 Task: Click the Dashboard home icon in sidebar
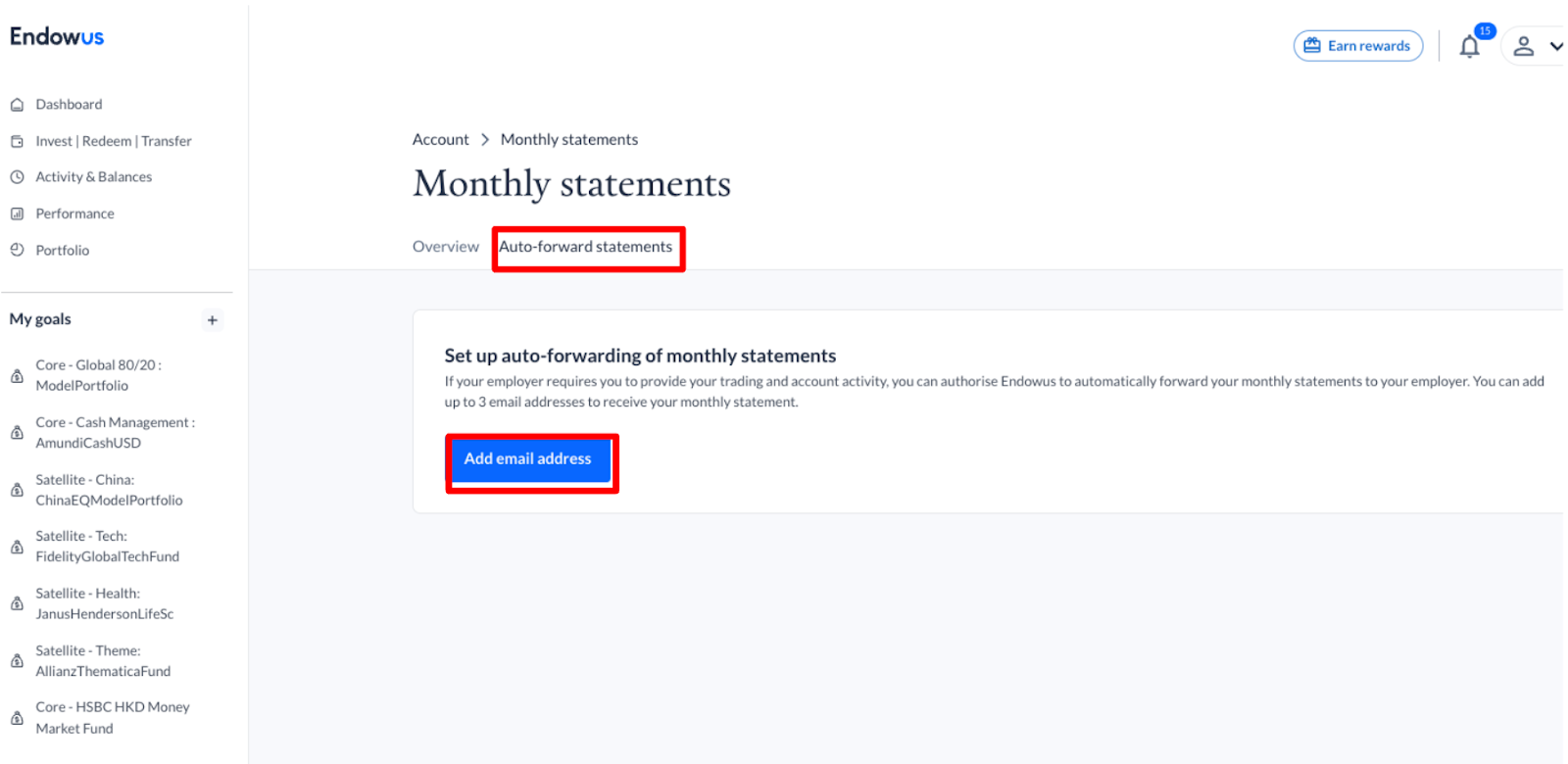tap(17, 105)
